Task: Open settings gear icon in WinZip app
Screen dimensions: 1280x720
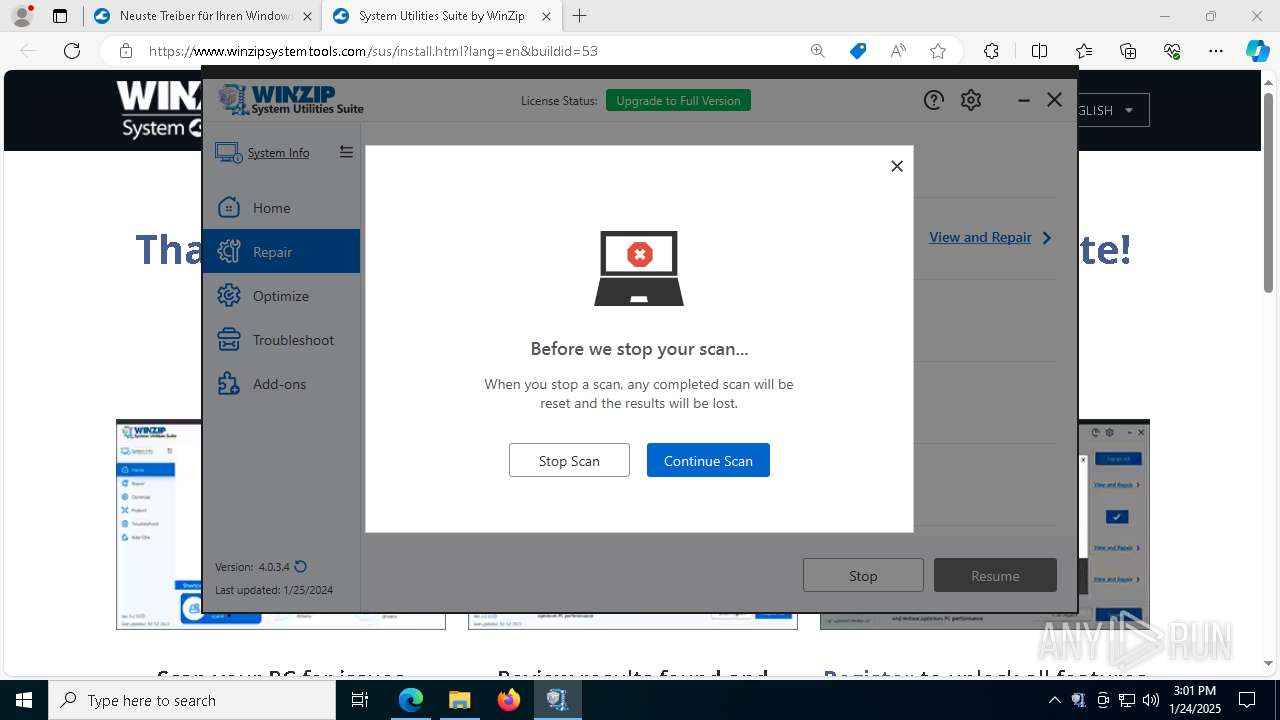Action: click(x=971, y=100)
